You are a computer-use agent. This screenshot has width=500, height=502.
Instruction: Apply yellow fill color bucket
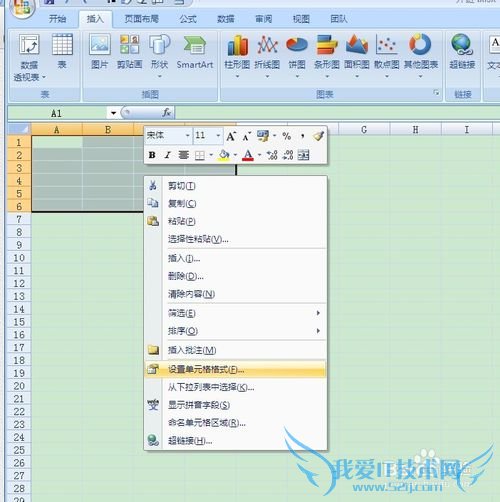[224, 155]
